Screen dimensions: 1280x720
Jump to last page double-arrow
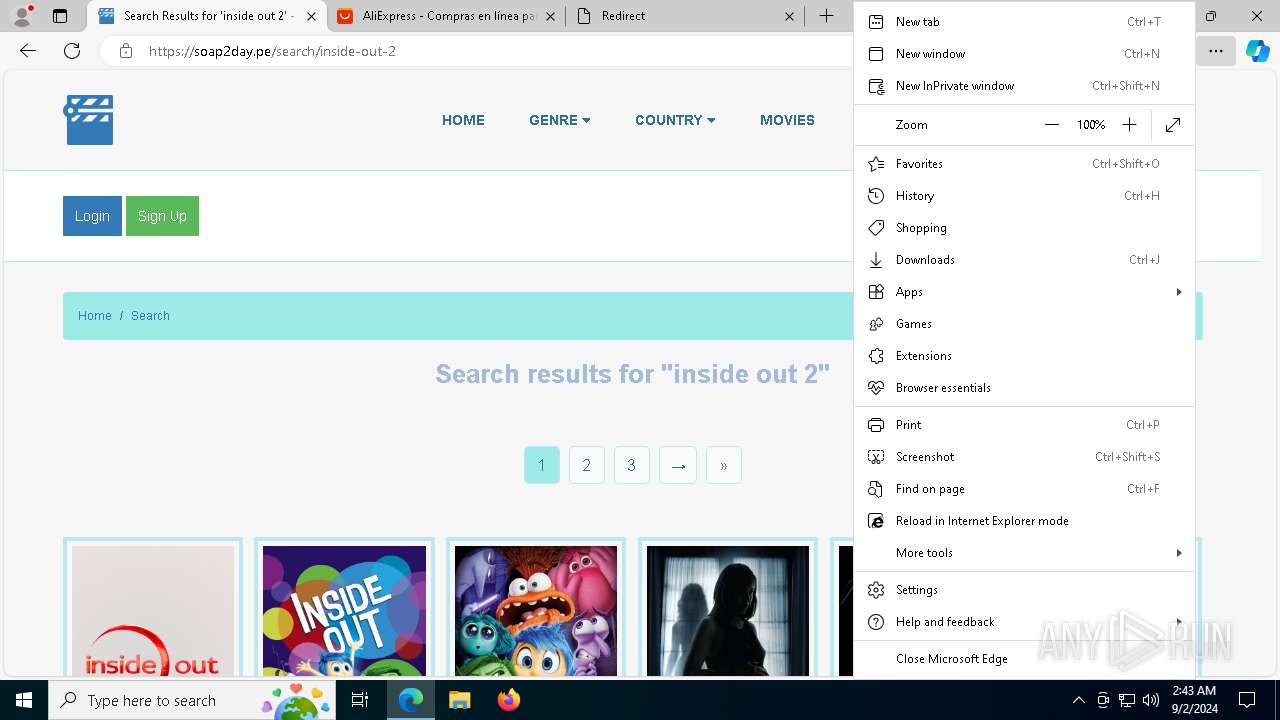[x=724, y=465]
